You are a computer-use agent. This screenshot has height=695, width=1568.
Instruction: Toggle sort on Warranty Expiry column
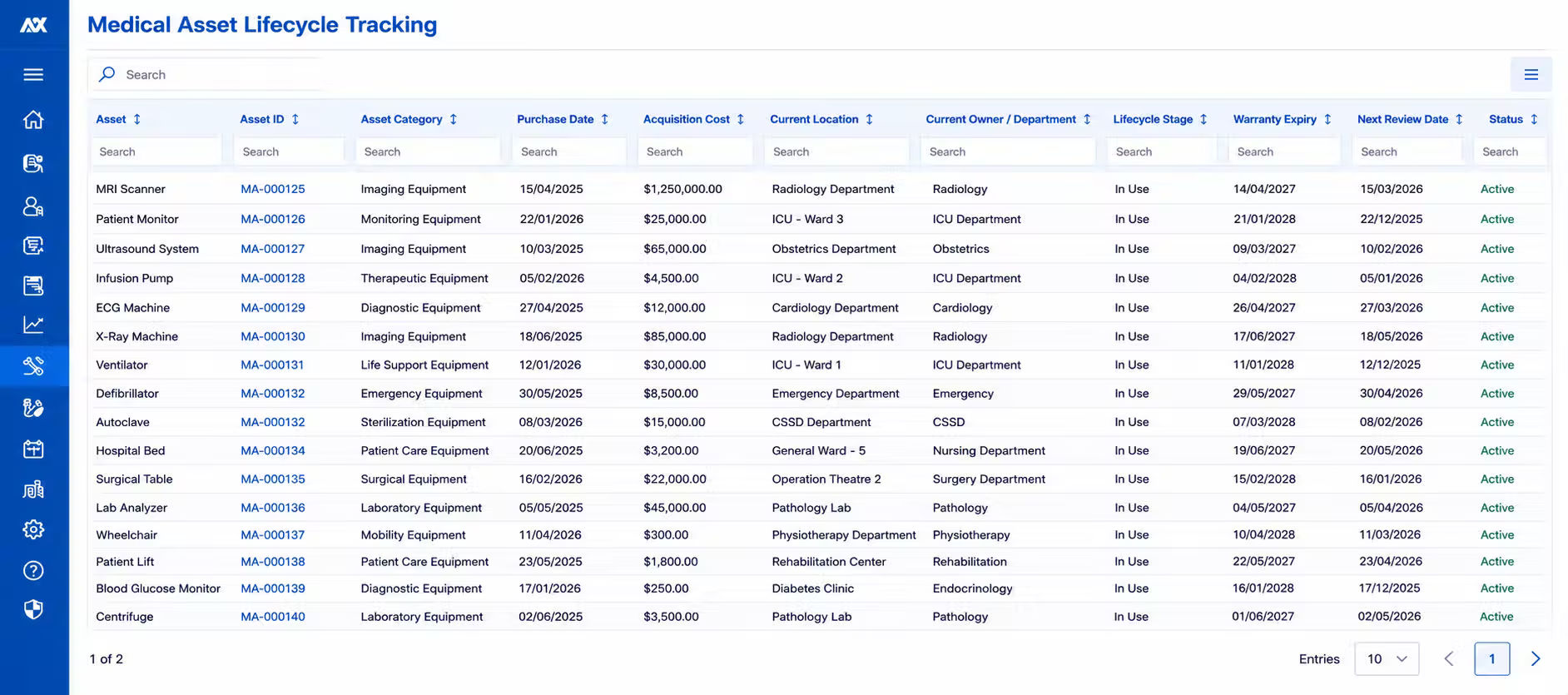pos(1327,119)
